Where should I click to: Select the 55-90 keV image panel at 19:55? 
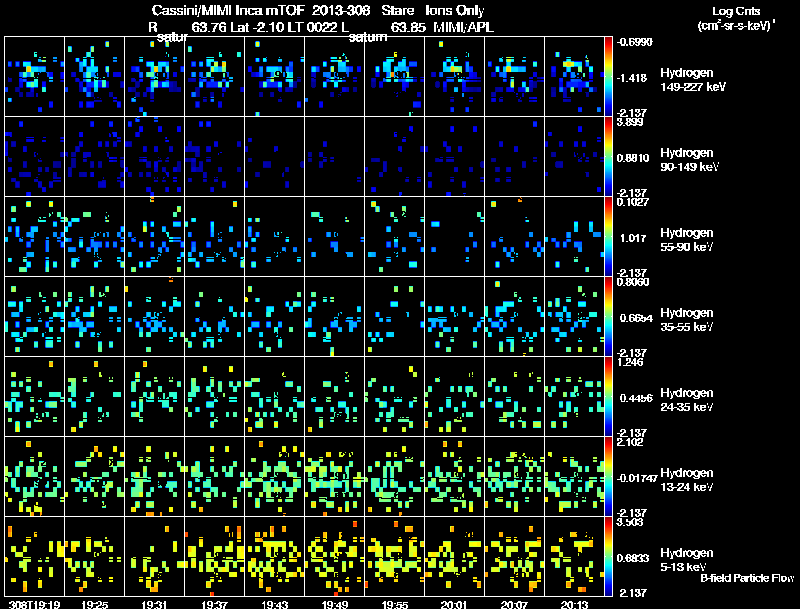click(x=394, y=237)
